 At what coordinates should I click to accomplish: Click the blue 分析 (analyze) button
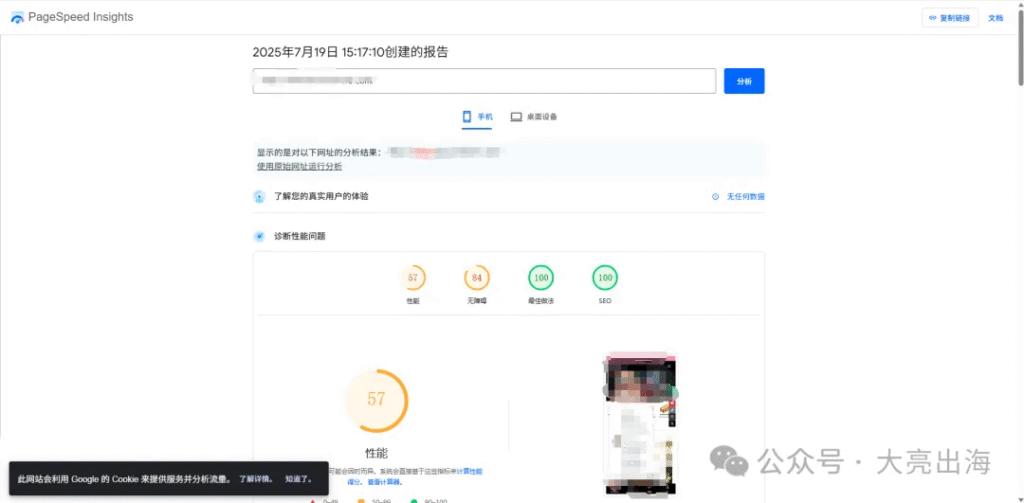744,81
